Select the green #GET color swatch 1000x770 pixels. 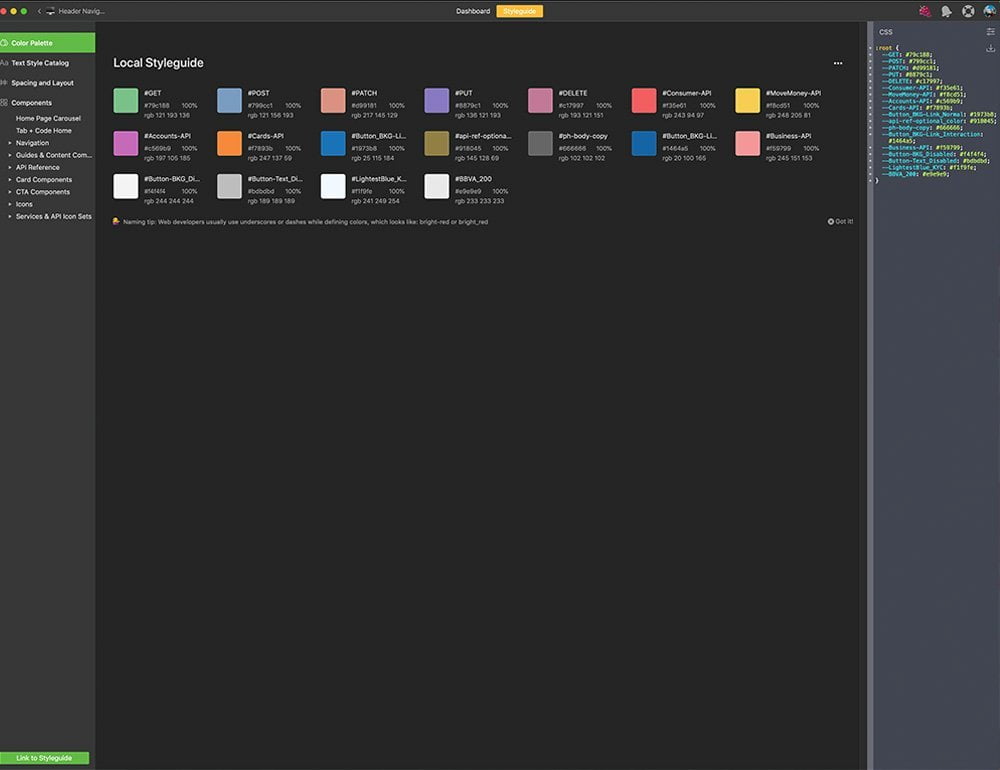tap(126, 100)
